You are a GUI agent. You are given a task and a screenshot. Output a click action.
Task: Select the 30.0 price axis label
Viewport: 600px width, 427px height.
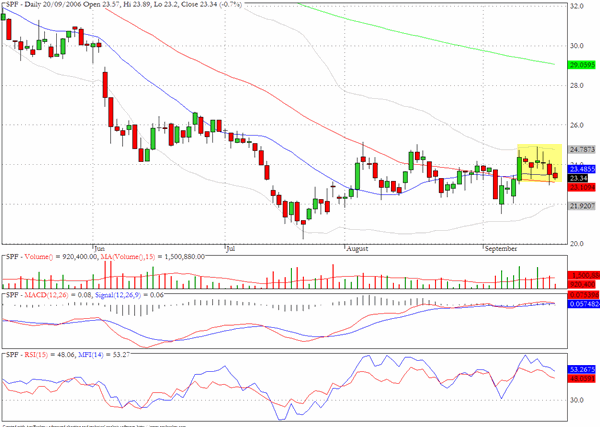(x=577, y=46)
